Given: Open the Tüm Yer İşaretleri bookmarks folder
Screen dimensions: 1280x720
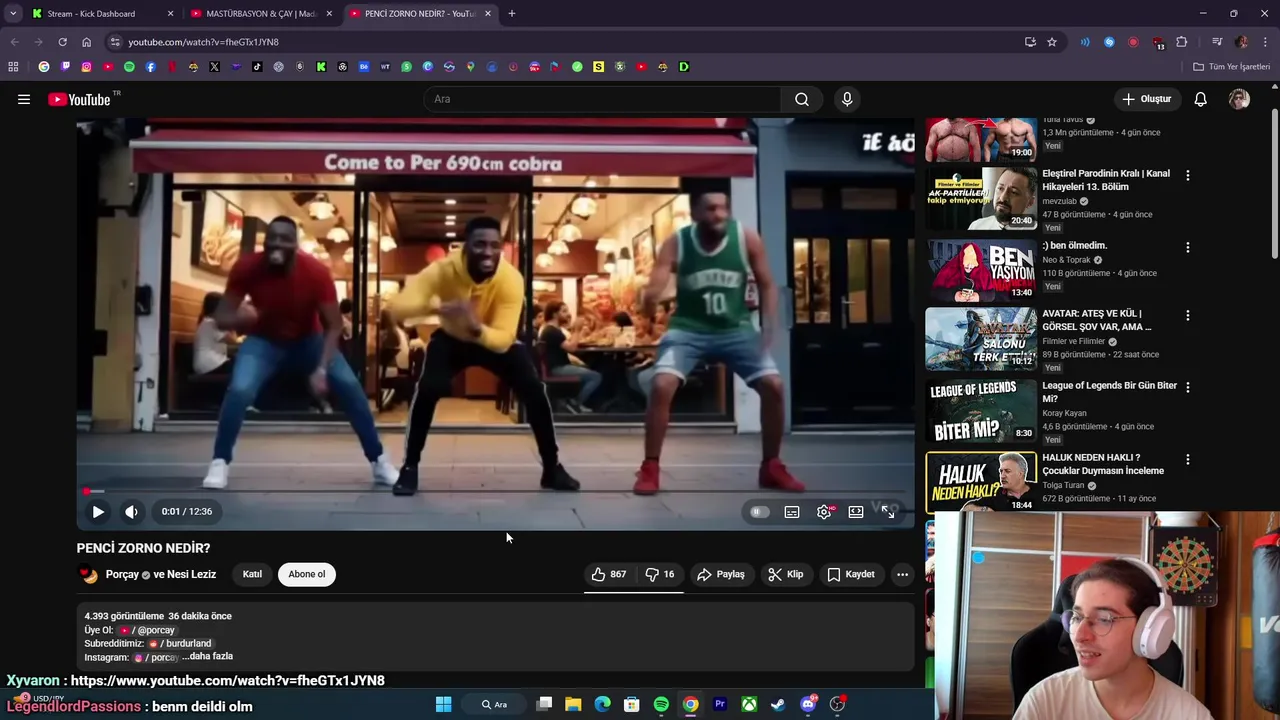Looking at the screenshot, I should coord(1232,67).
